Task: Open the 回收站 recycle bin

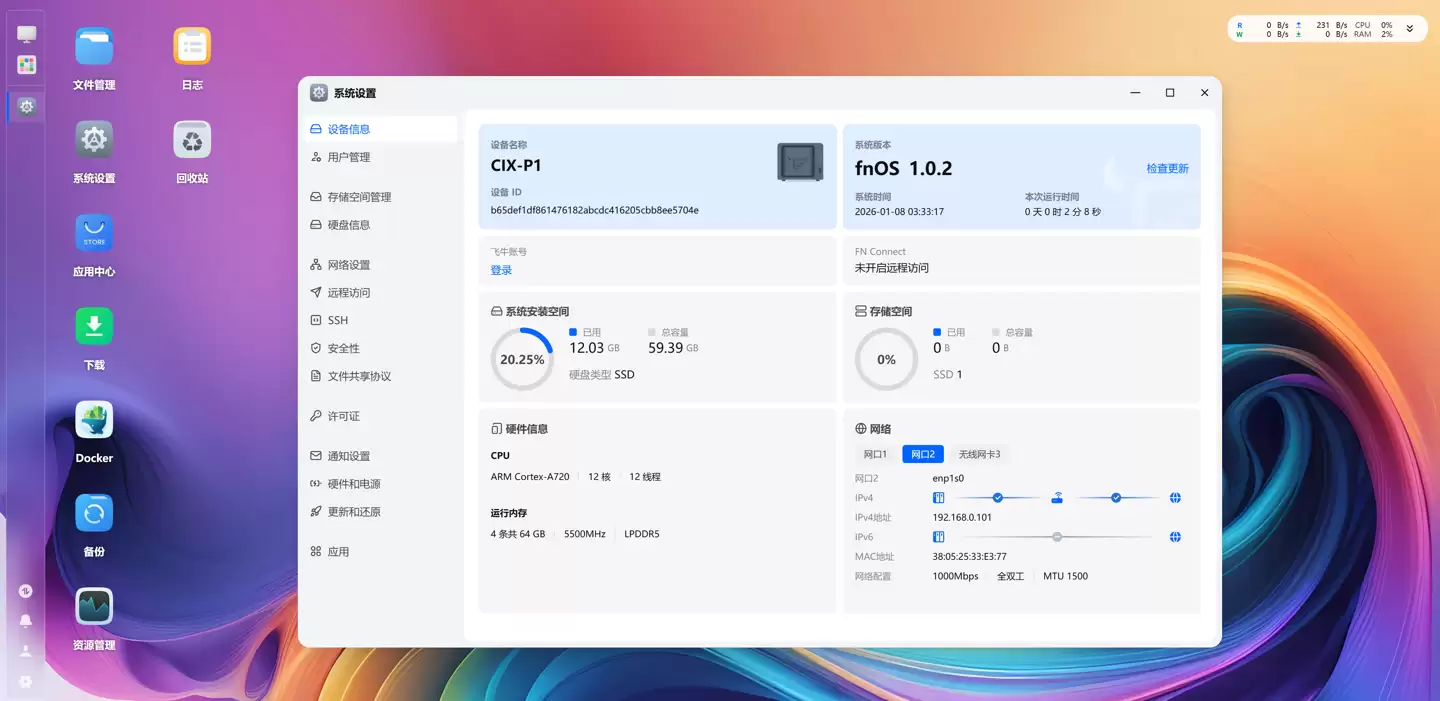Action: (190, 139)
